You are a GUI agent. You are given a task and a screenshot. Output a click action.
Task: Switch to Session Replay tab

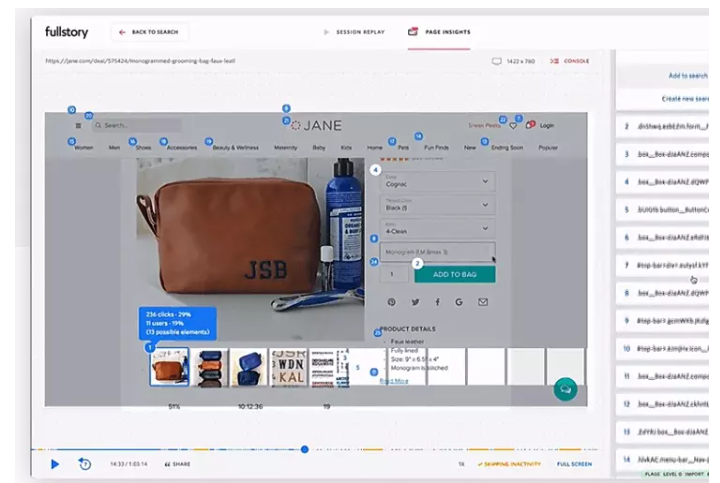[x=351, y=32]
